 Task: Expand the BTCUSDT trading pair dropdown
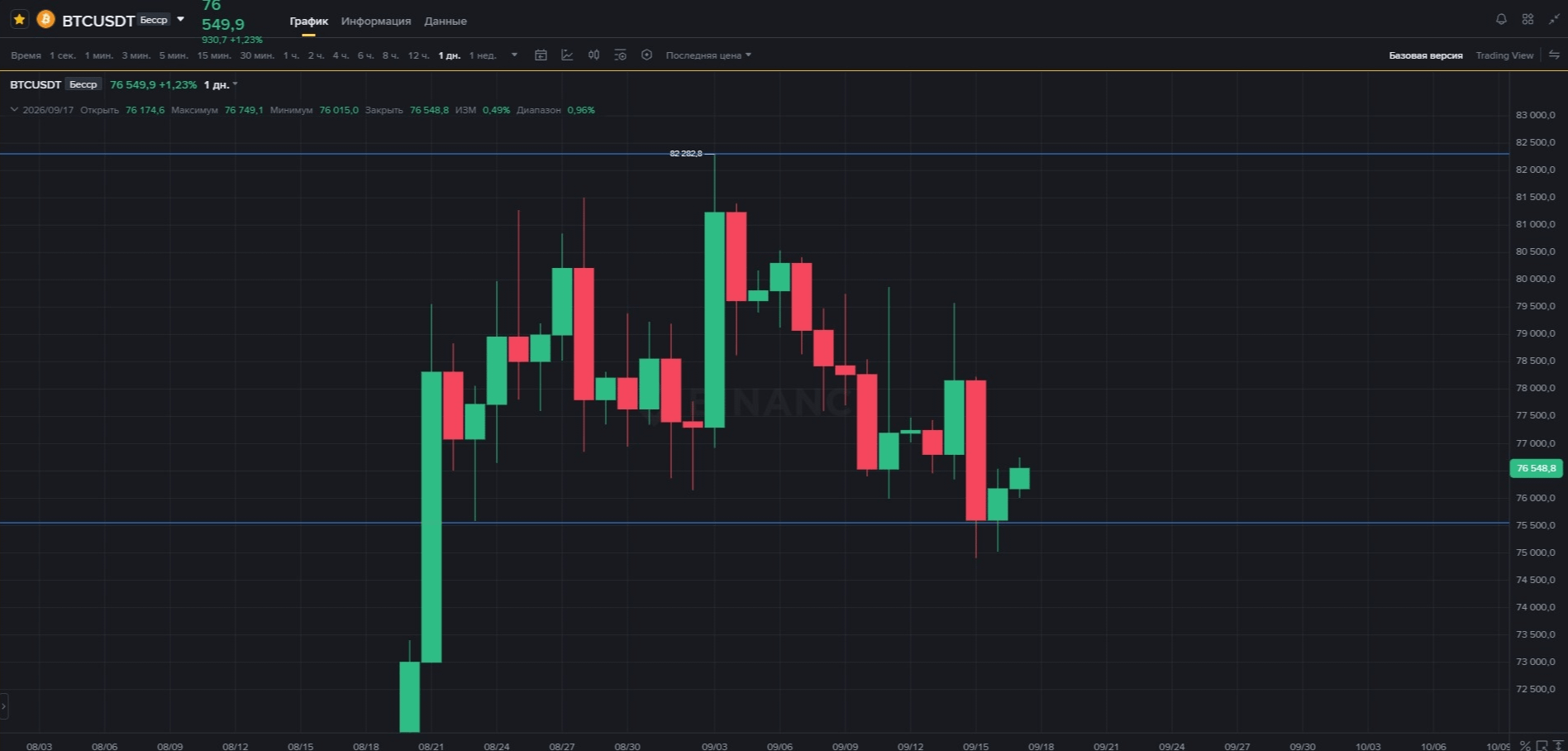[x=180, y=19]
